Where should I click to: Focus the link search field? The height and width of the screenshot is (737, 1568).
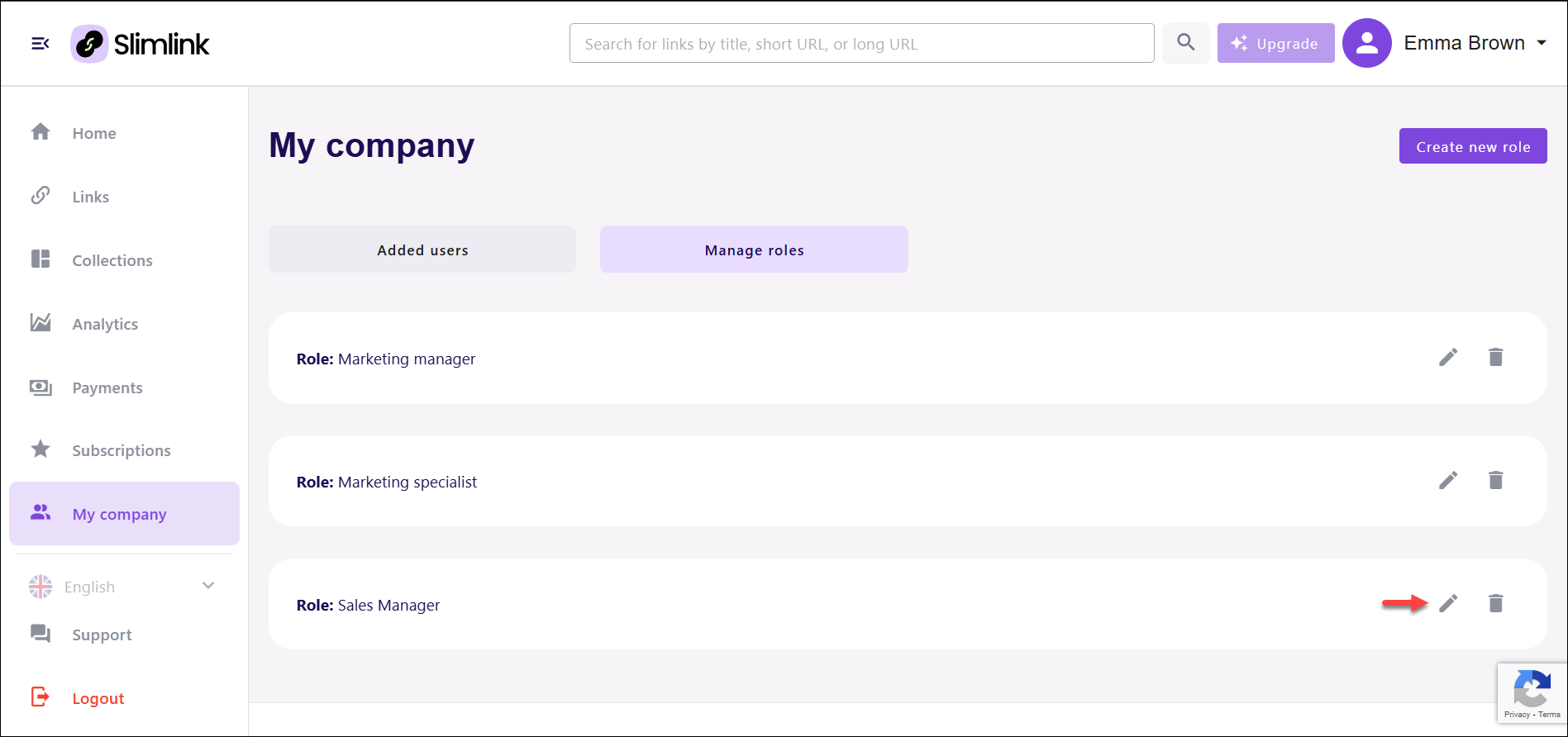point(861,43)
